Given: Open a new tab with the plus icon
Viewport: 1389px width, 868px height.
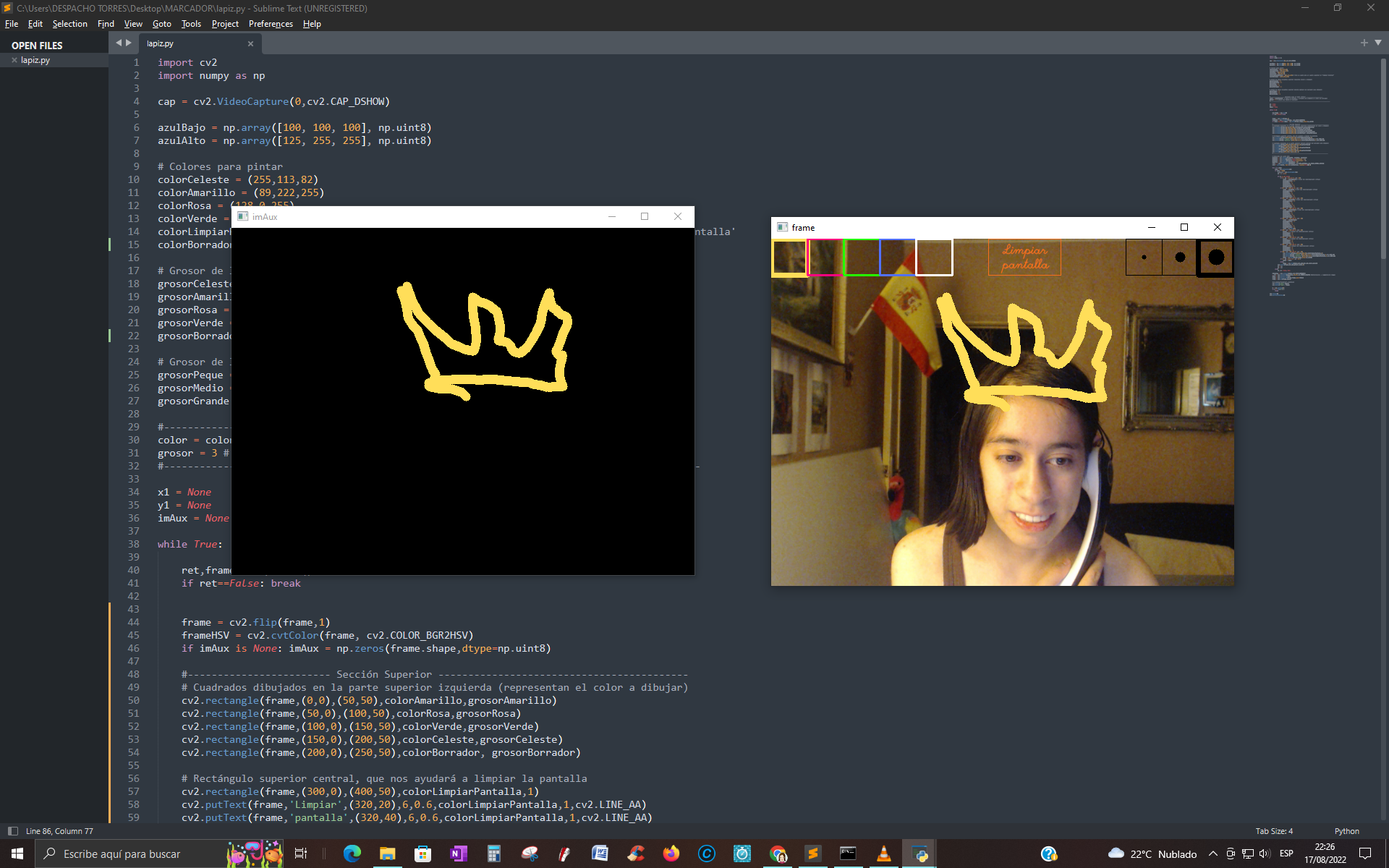Looking at the screenshot, I should (x=1363, y=42).
